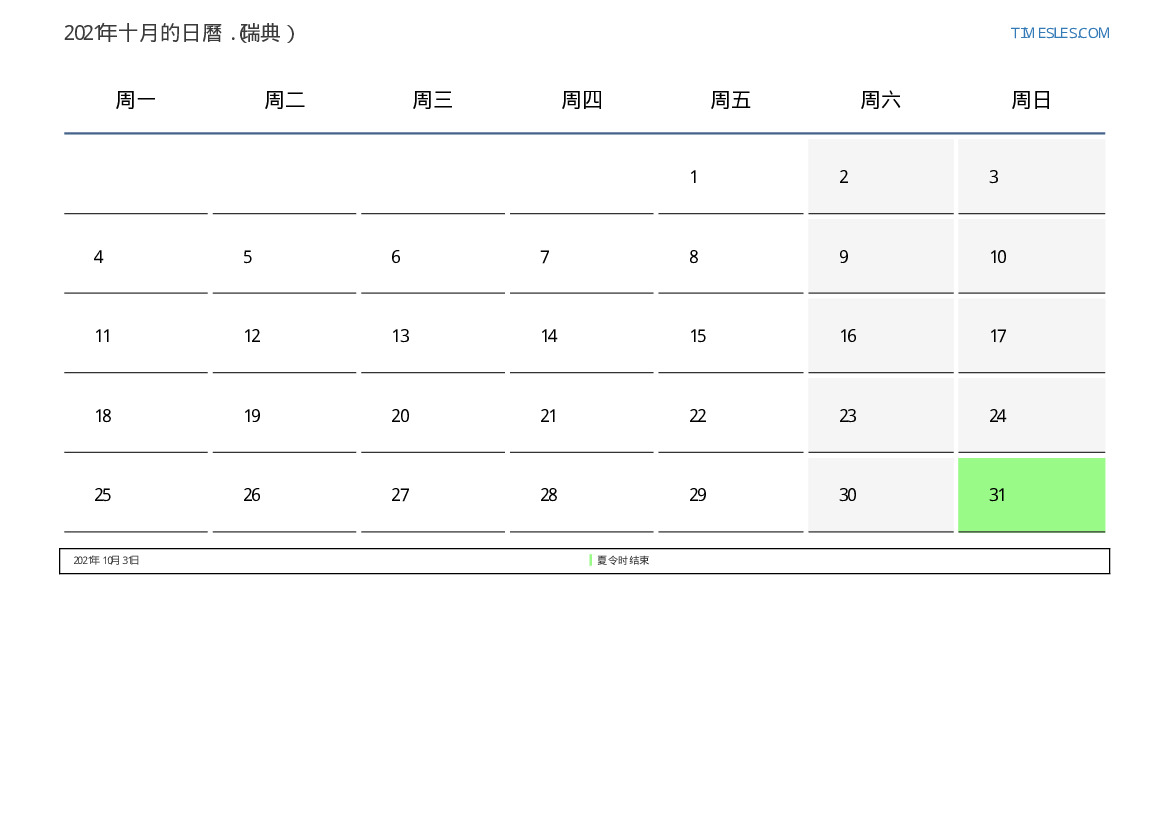Screen dimensions: 1169x827
Task: Select the 25th in the last row
Action: [x=136, y=495]
